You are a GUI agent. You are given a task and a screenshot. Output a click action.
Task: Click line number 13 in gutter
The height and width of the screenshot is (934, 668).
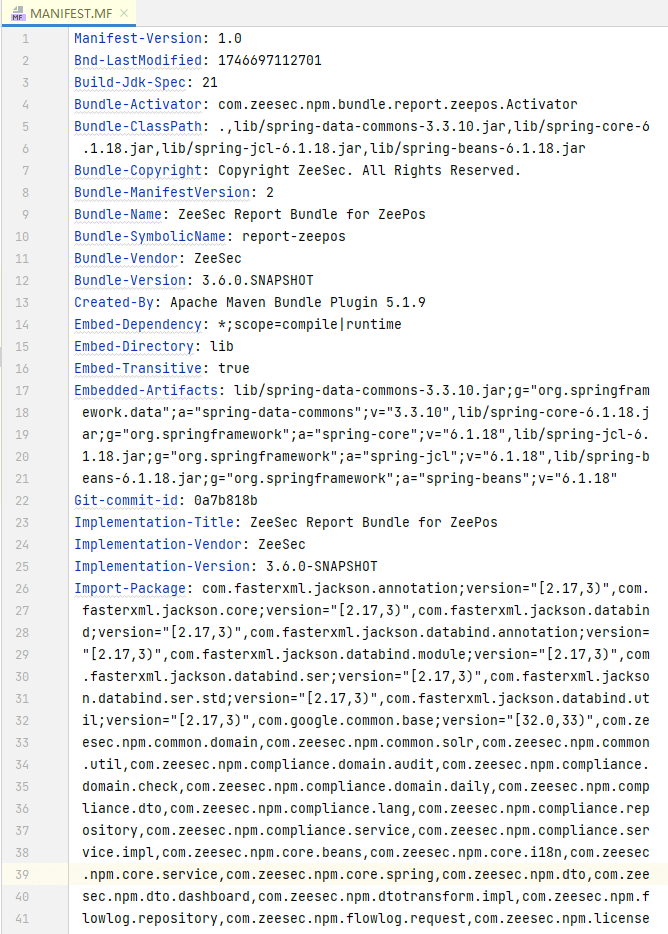point(24,302)
